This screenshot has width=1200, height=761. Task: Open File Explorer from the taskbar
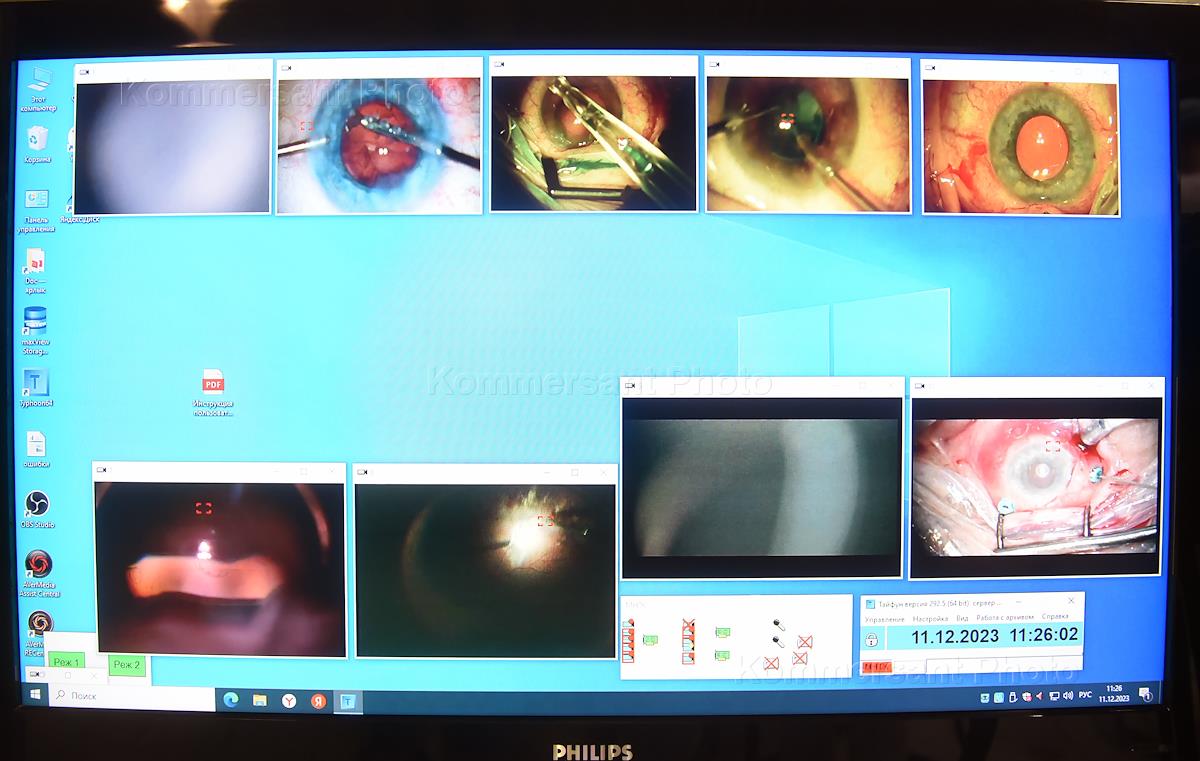[x=259, y=701]
